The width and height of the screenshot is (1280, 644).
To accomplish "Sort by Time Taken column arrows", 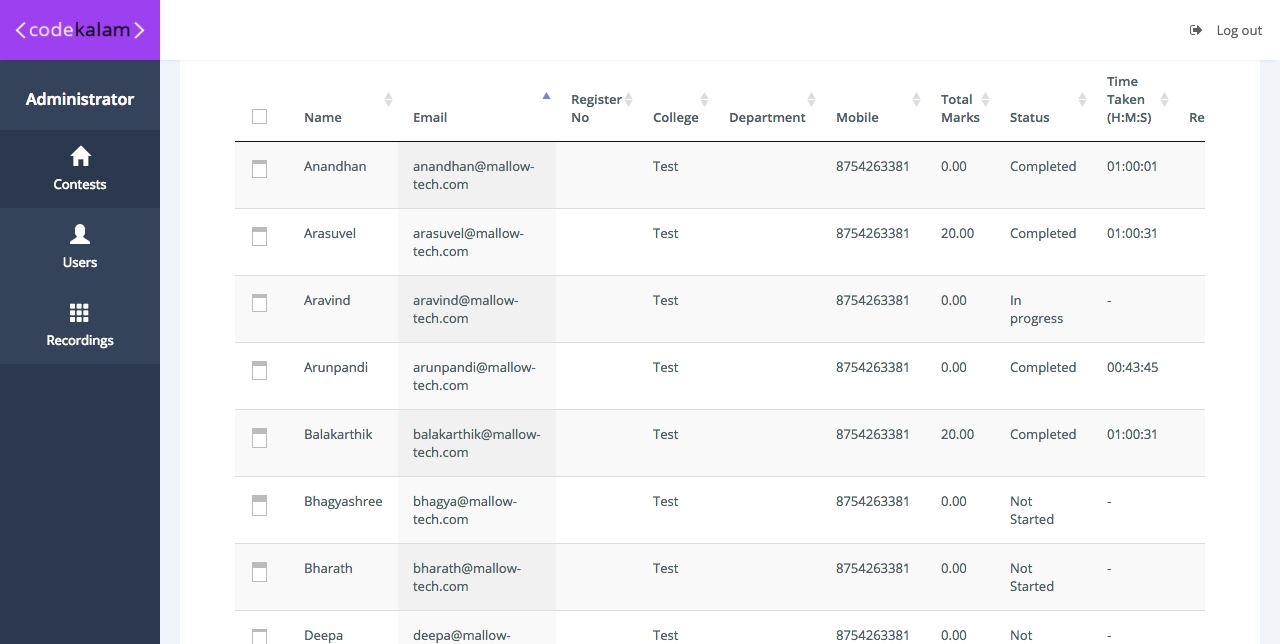I will tap(1165, 99).
